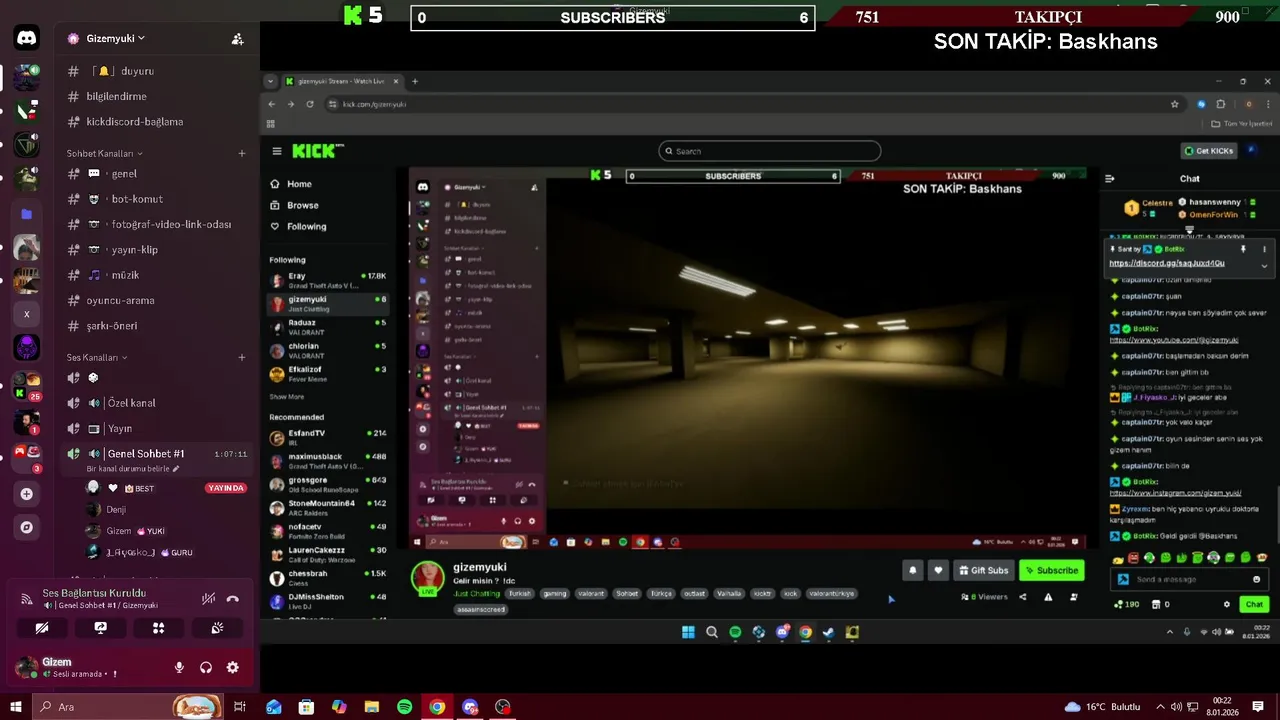Image resolution: width=1280 pixels, height=720 pixels.
Task: Open the Invite People icon beside Gizemyuki
Action: tap(237, 39)
